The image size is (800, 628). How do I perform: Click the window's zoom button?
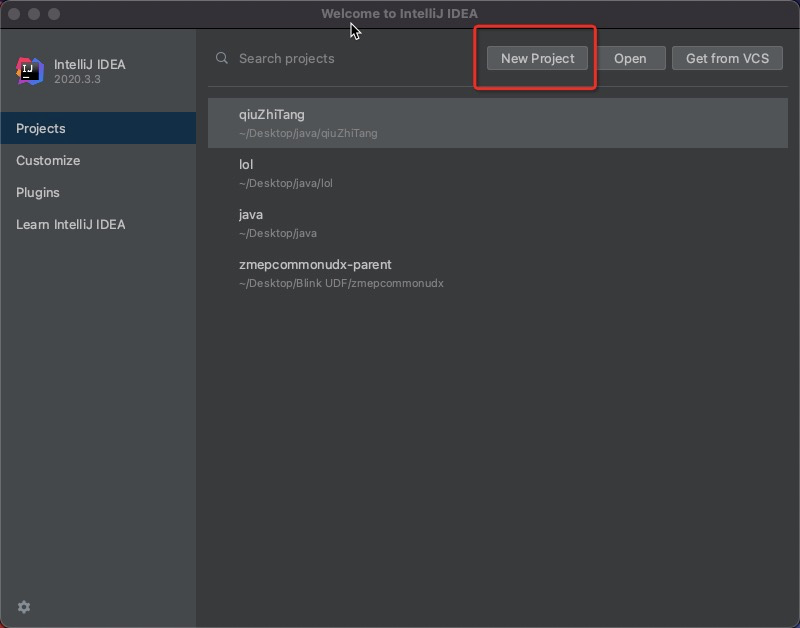click(x=54, y=14)
